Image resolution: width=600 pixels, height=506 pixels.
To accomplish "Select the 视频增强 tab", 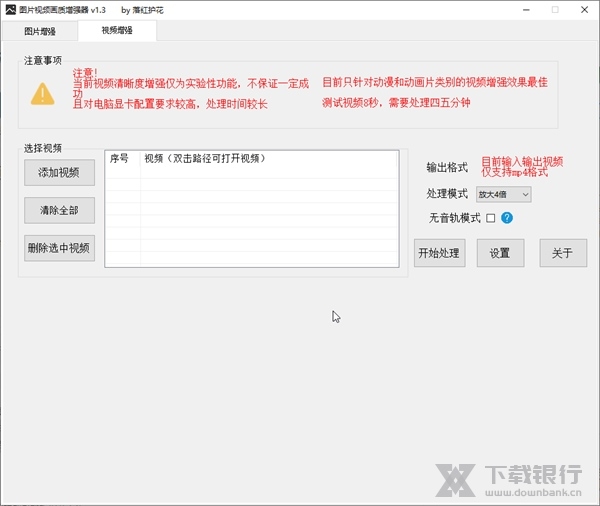I will pos(117,30).
